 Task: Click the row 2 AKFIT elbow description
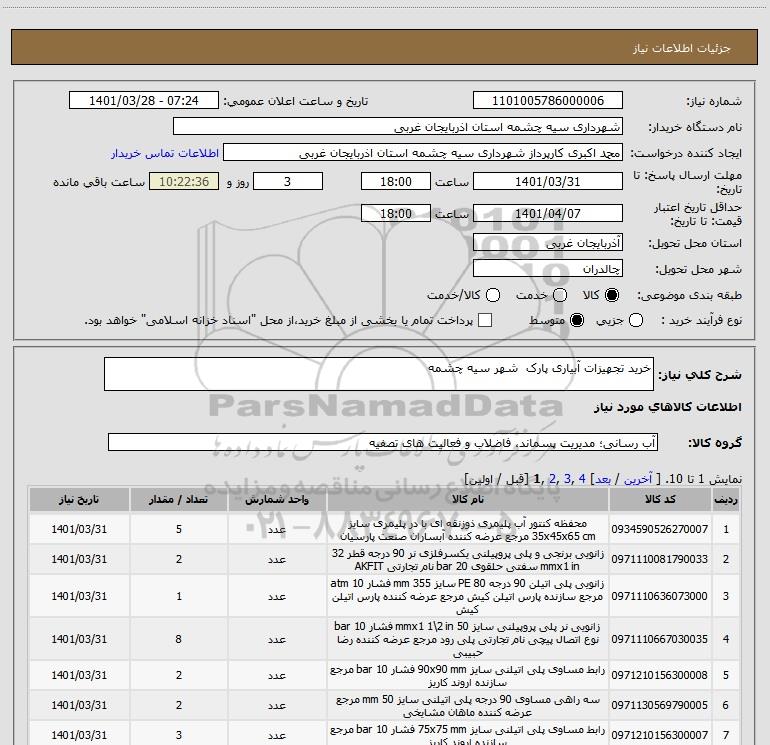click(468, 560)
